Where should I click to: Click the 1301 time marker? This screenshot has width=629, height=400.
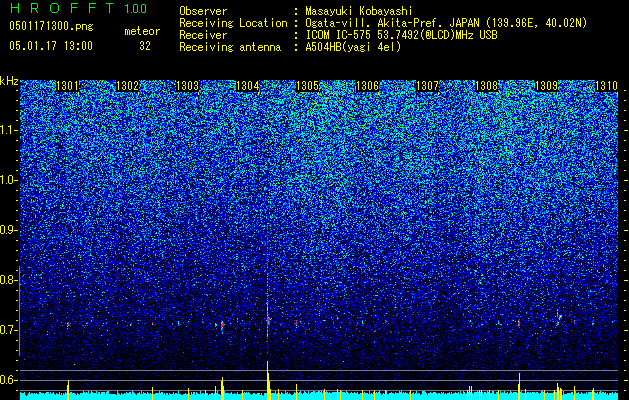coord(67,86)
